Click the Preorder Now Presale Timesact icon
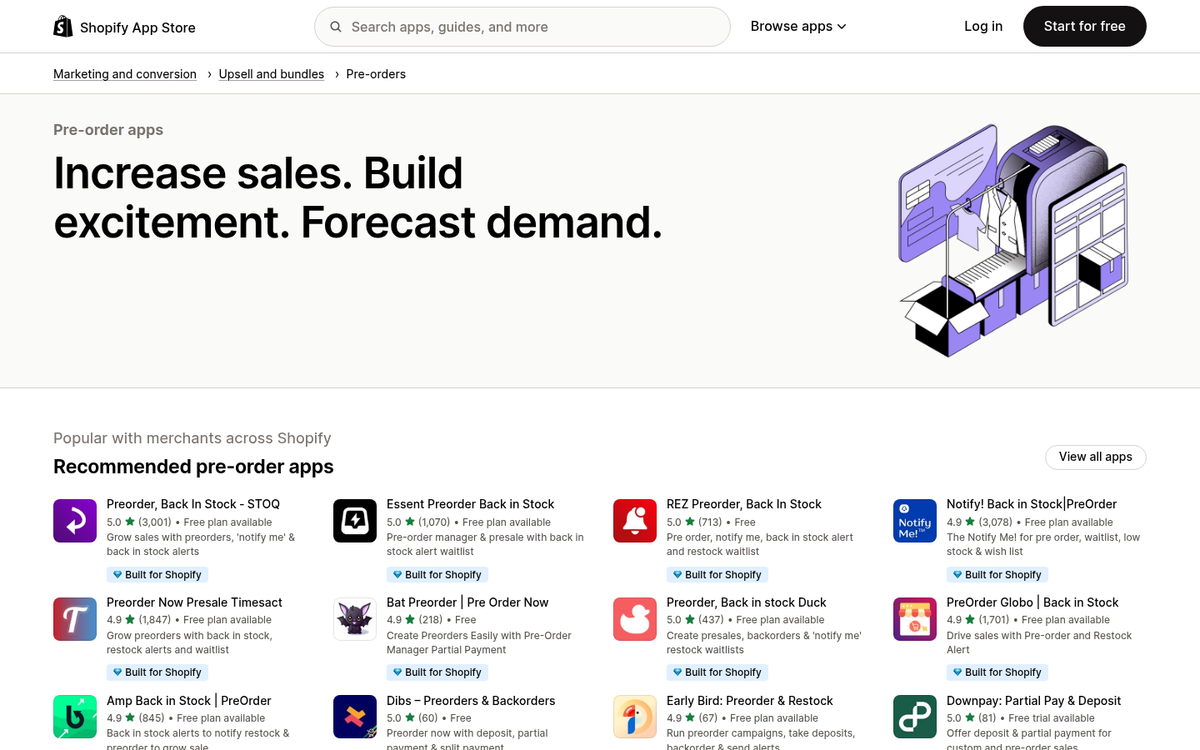This screenshot has height=750, width=1200. tap(75, 618)
